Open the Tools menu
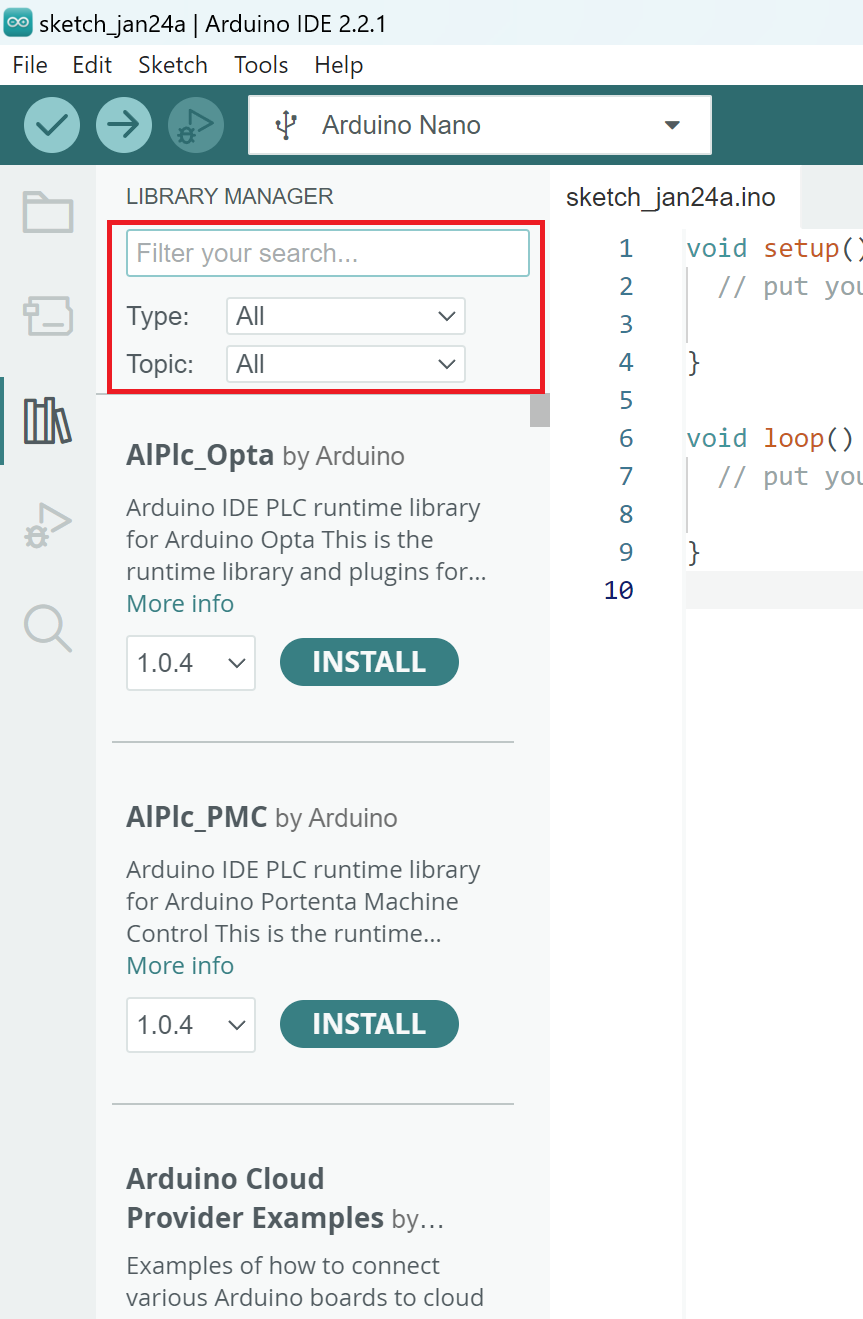The width and height of the screenshot is (863, 1319). coord(261,65)
